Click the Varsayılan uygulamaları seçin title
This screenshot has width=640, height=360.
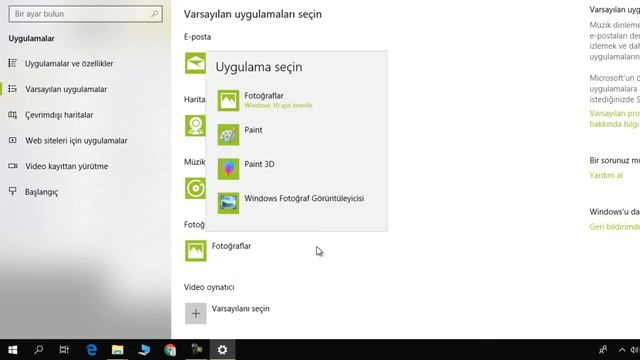pyautogui.click(x=253, y=14)
